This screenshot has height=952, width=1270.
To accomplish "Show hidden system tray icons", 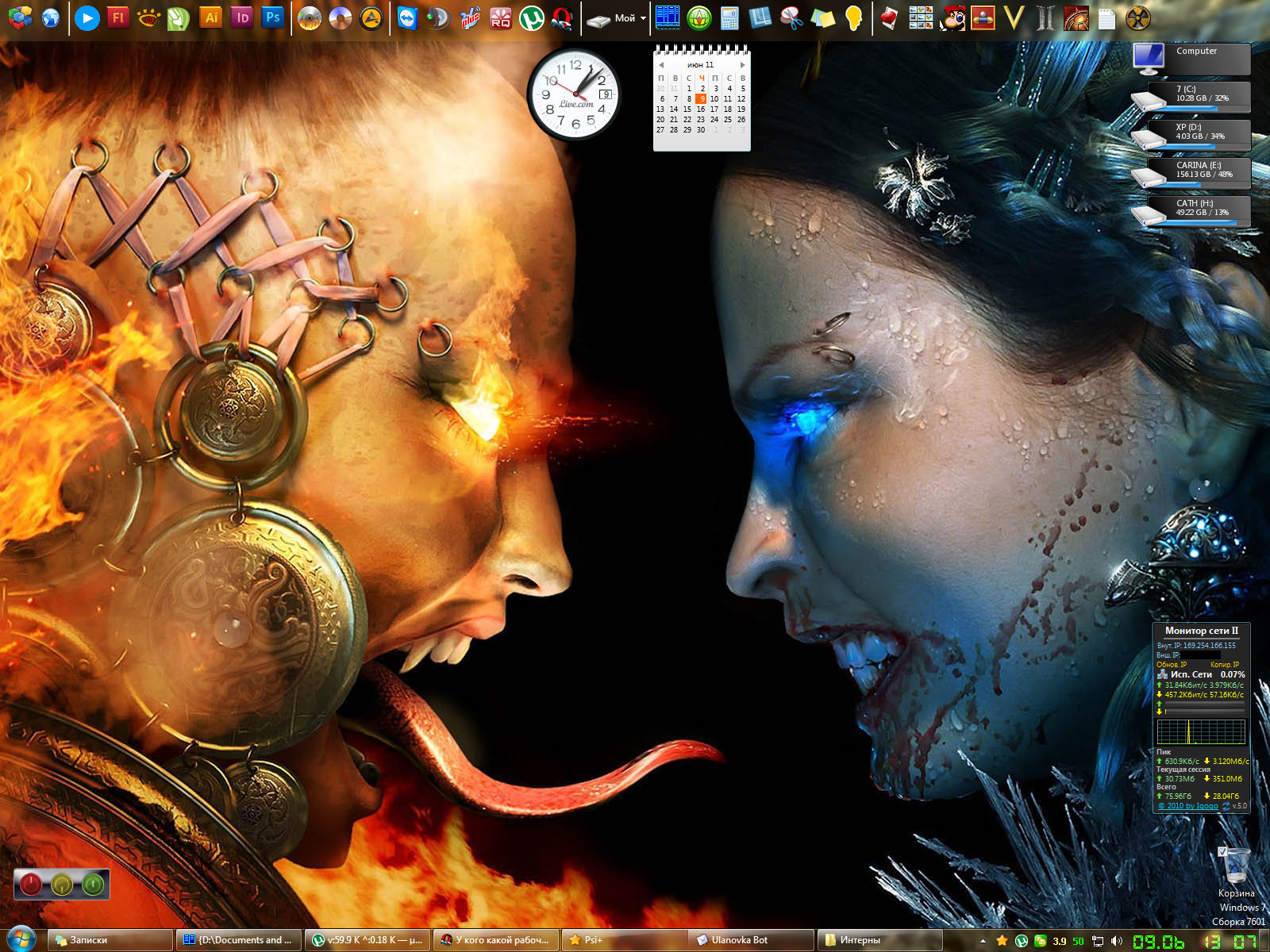I will 983,941.
